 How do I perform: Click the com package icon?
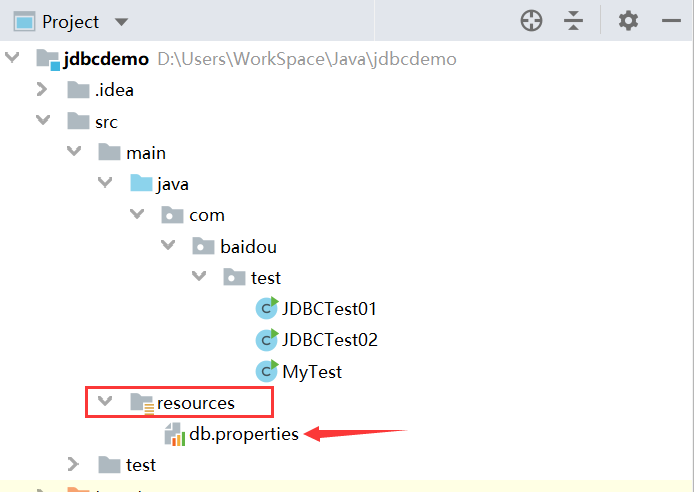172,215
